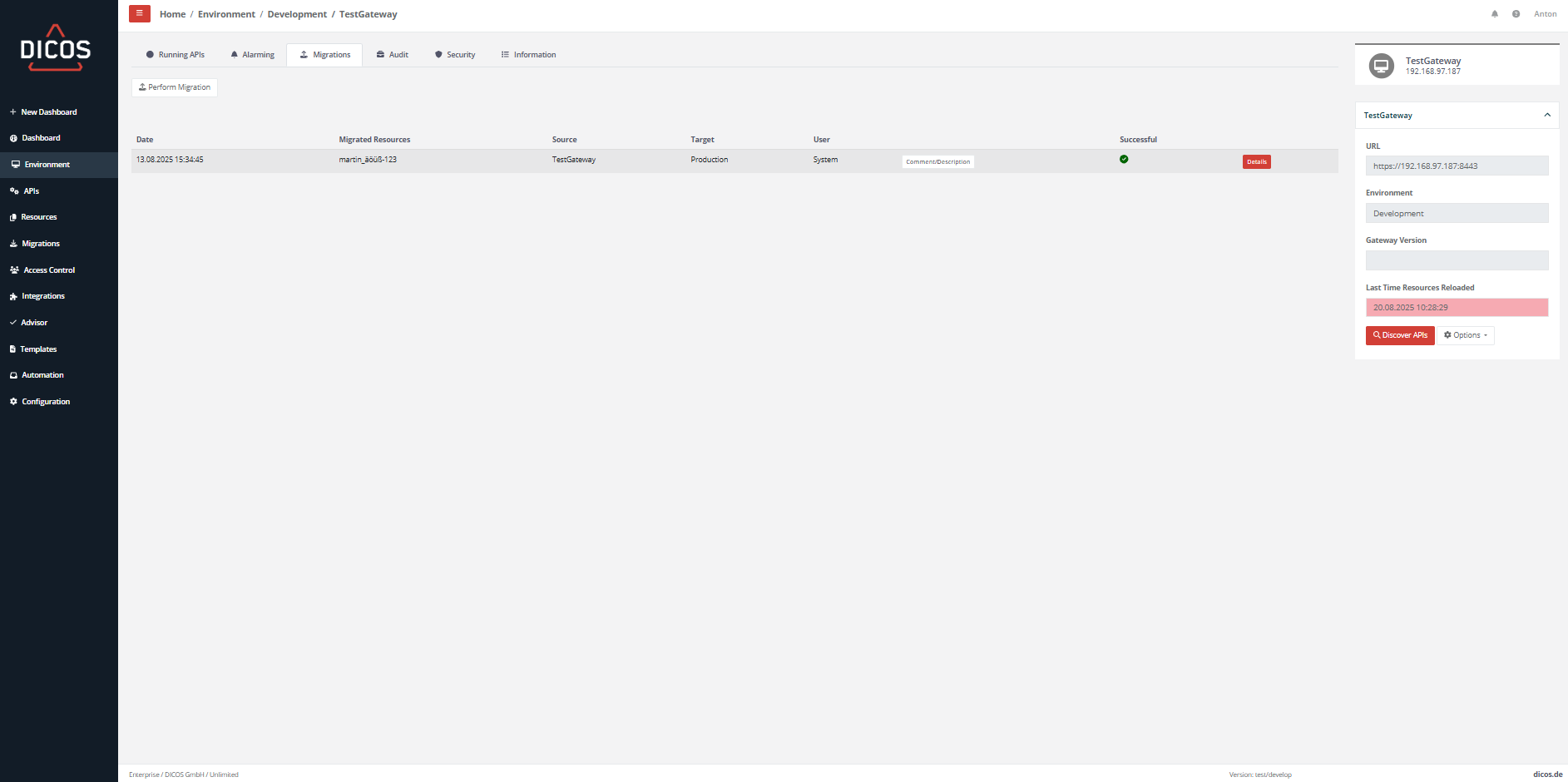1568x782 pixels.
Task: Click the DICOS logo
Action: [x=56, y=49]
